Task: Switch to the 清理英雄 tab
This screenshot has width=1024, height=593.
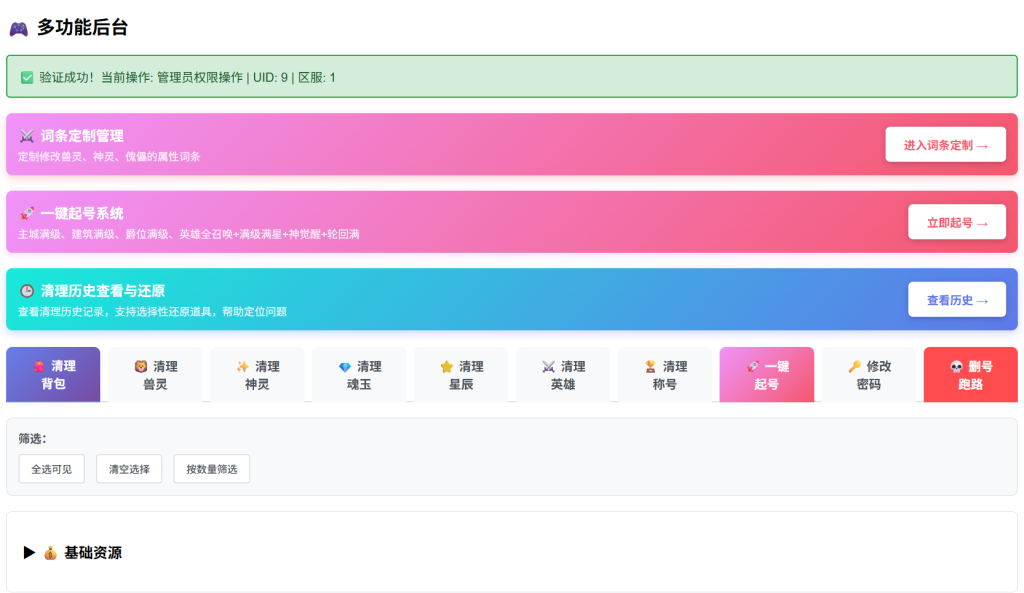Action: pos(562,375)
